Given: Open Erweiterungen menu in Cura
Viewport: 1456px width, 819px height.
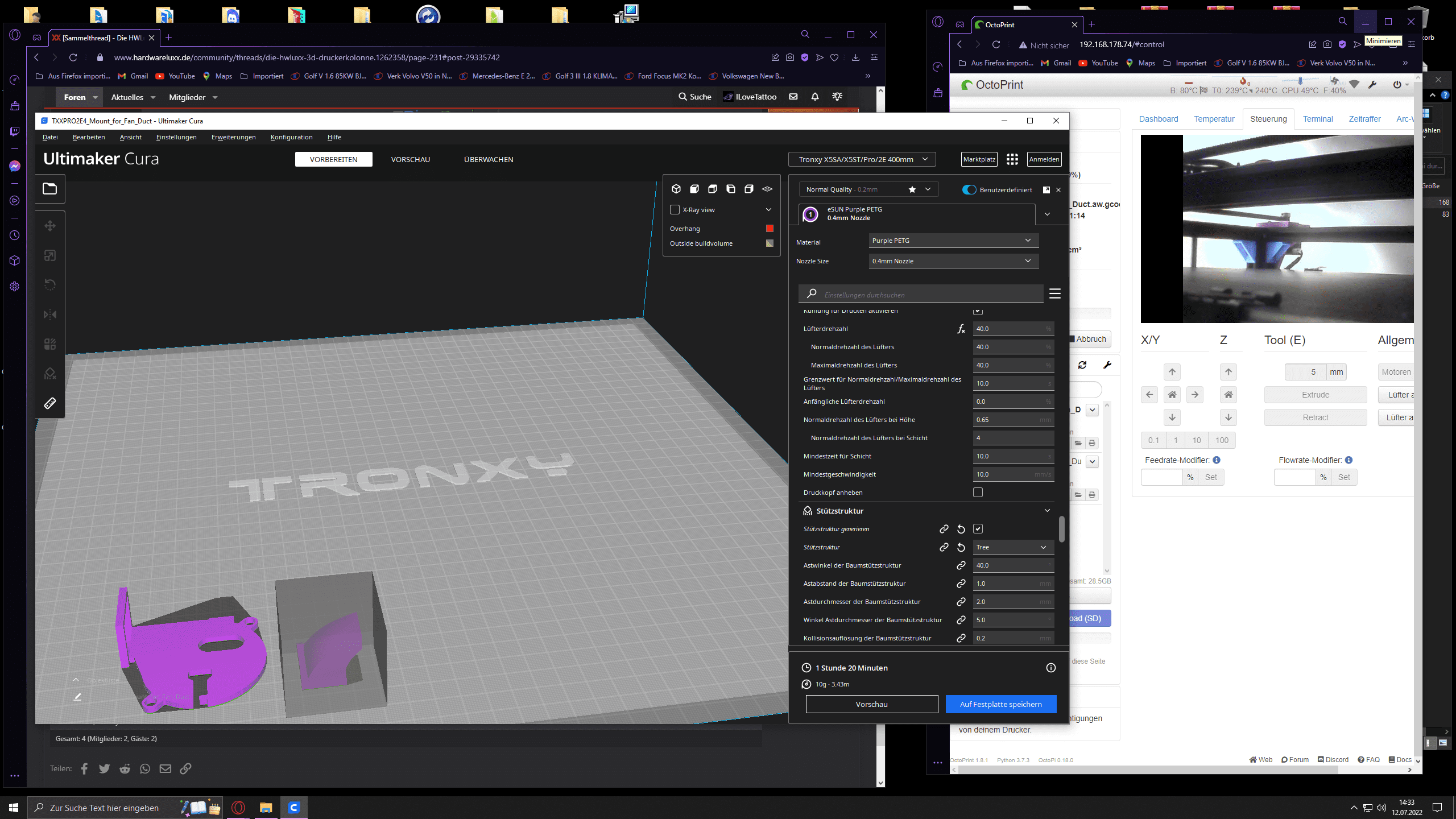Looking at the screenshot, I should pos(233,137).
